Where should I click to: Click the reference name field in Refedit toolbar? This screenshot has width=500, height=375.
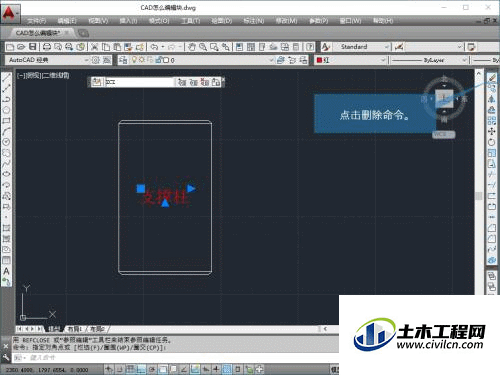click(139, 82)
